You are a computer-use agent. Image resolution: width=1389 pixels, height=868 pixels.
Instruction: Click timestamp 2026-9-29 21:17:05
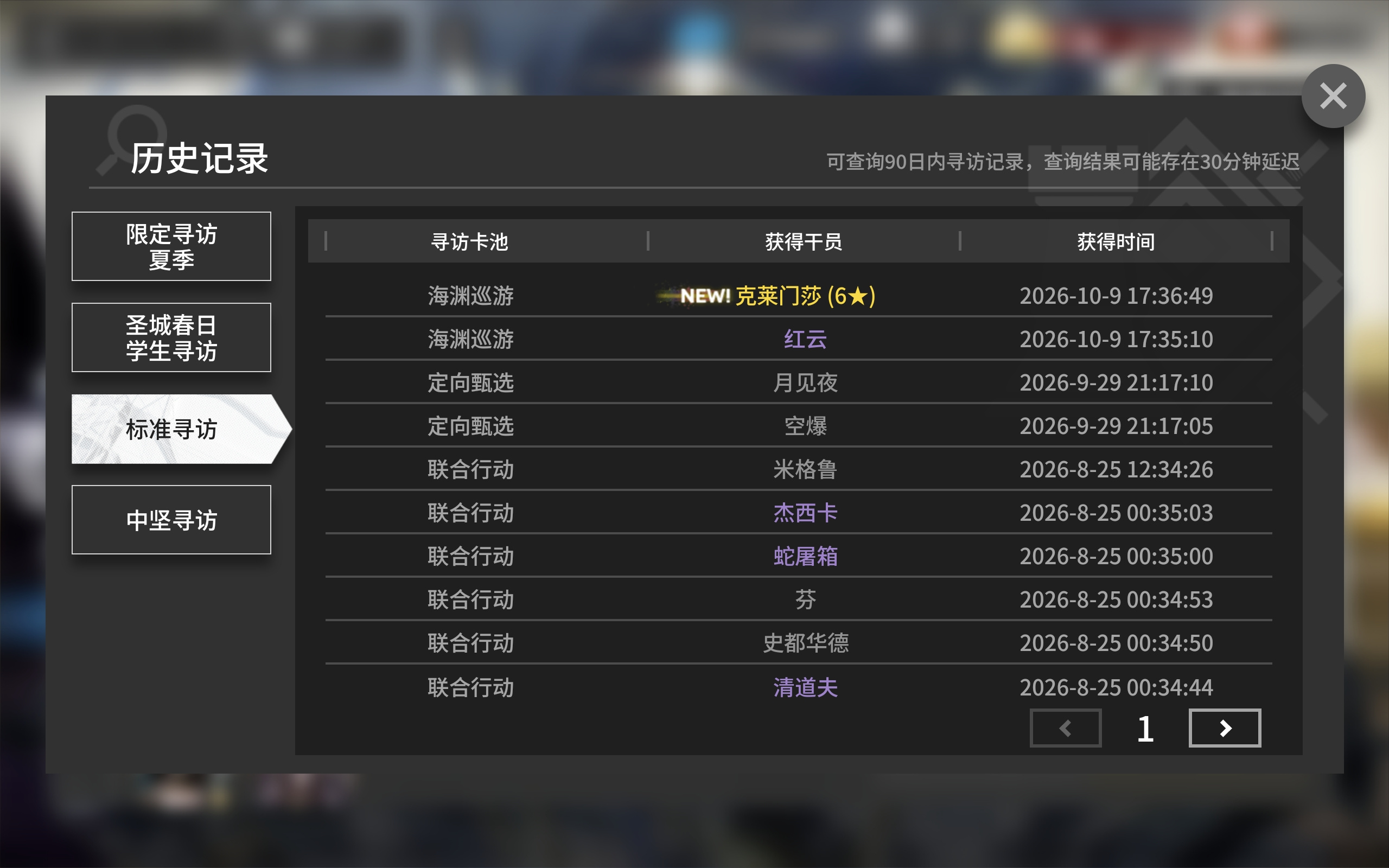[x=1116, y=426]
